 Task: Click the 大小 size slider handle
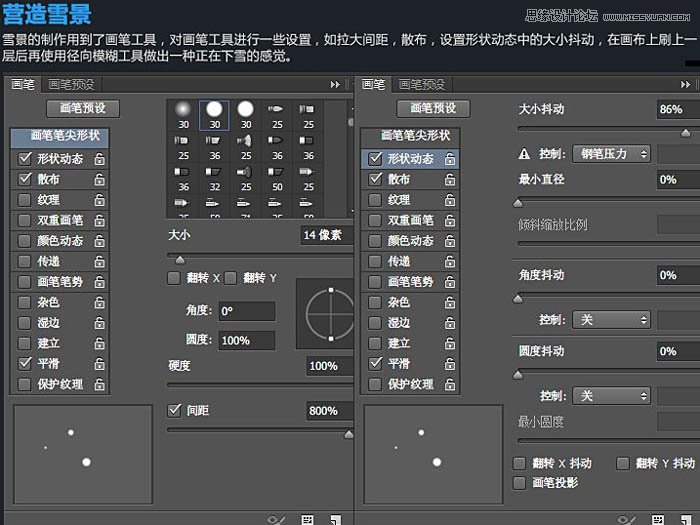[180, 259]
